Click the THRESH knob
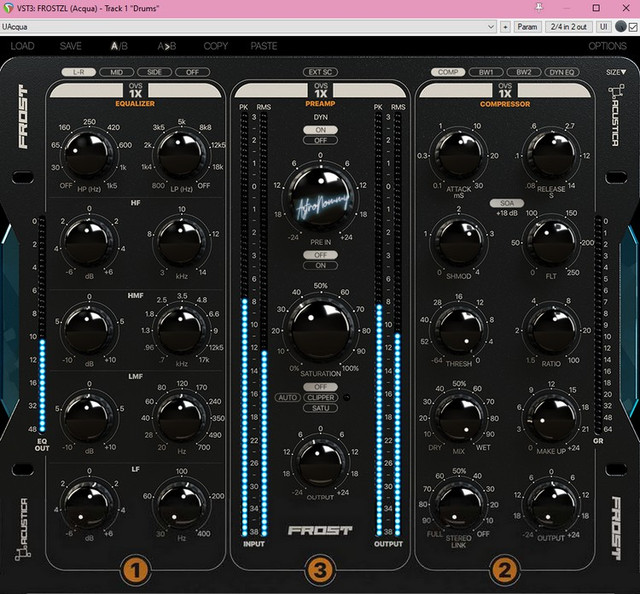 pos(459,331)
